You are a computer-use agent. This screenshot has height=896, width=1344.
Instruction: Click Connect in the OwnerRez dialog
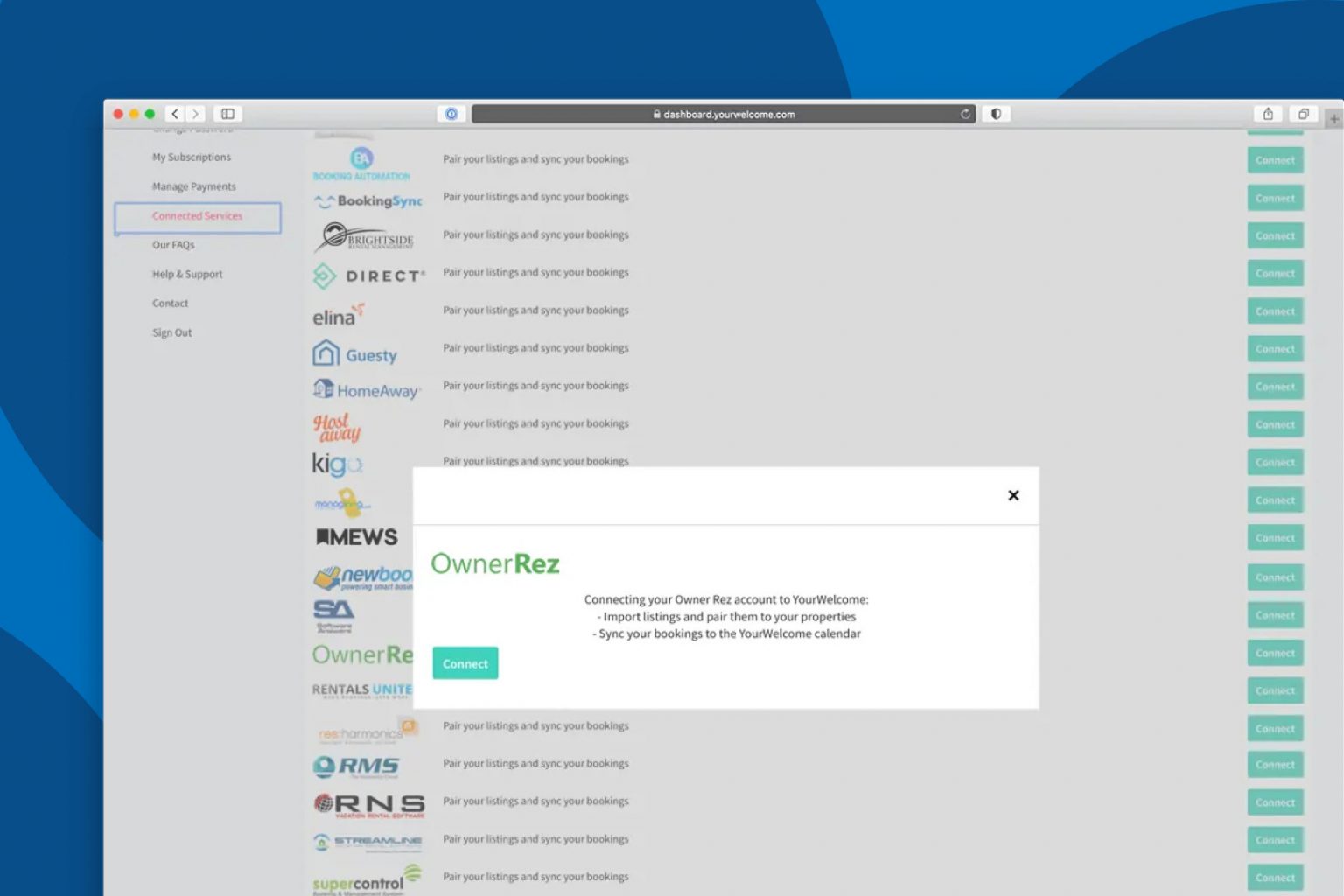pos(465,663)
